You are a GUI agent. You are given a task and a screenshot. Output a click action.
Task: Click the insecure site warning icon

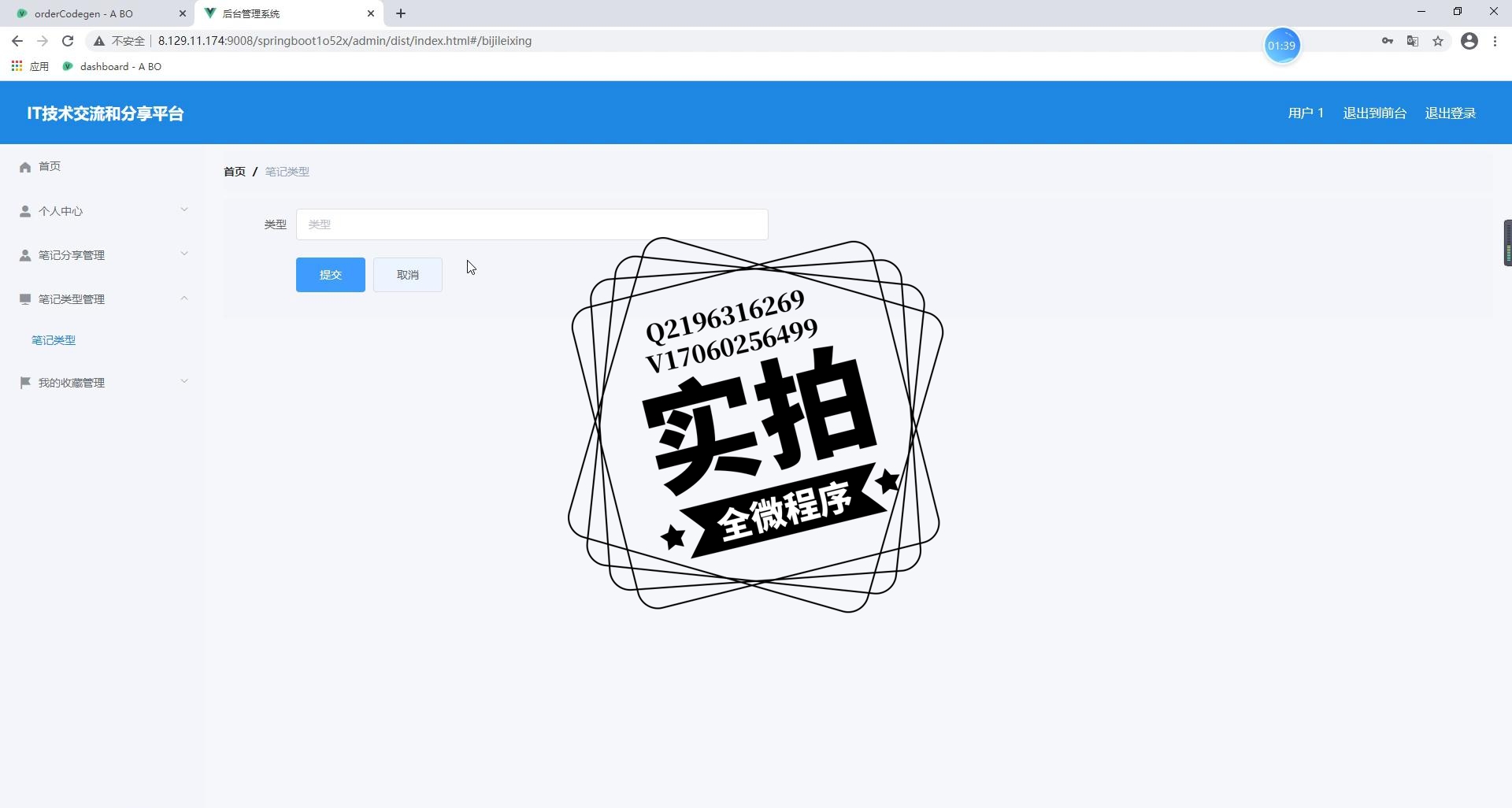[x=99, y=41]
